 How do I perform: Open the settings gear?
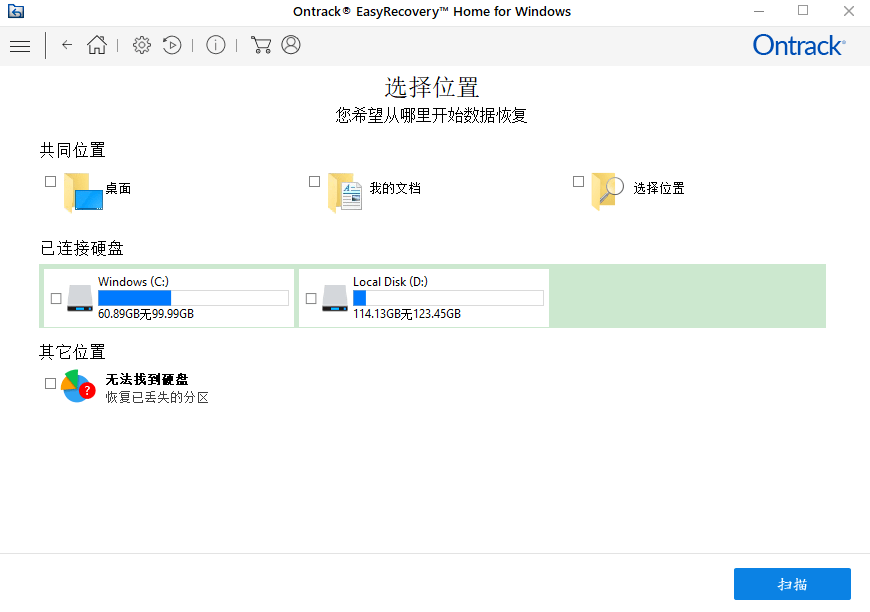141,45
